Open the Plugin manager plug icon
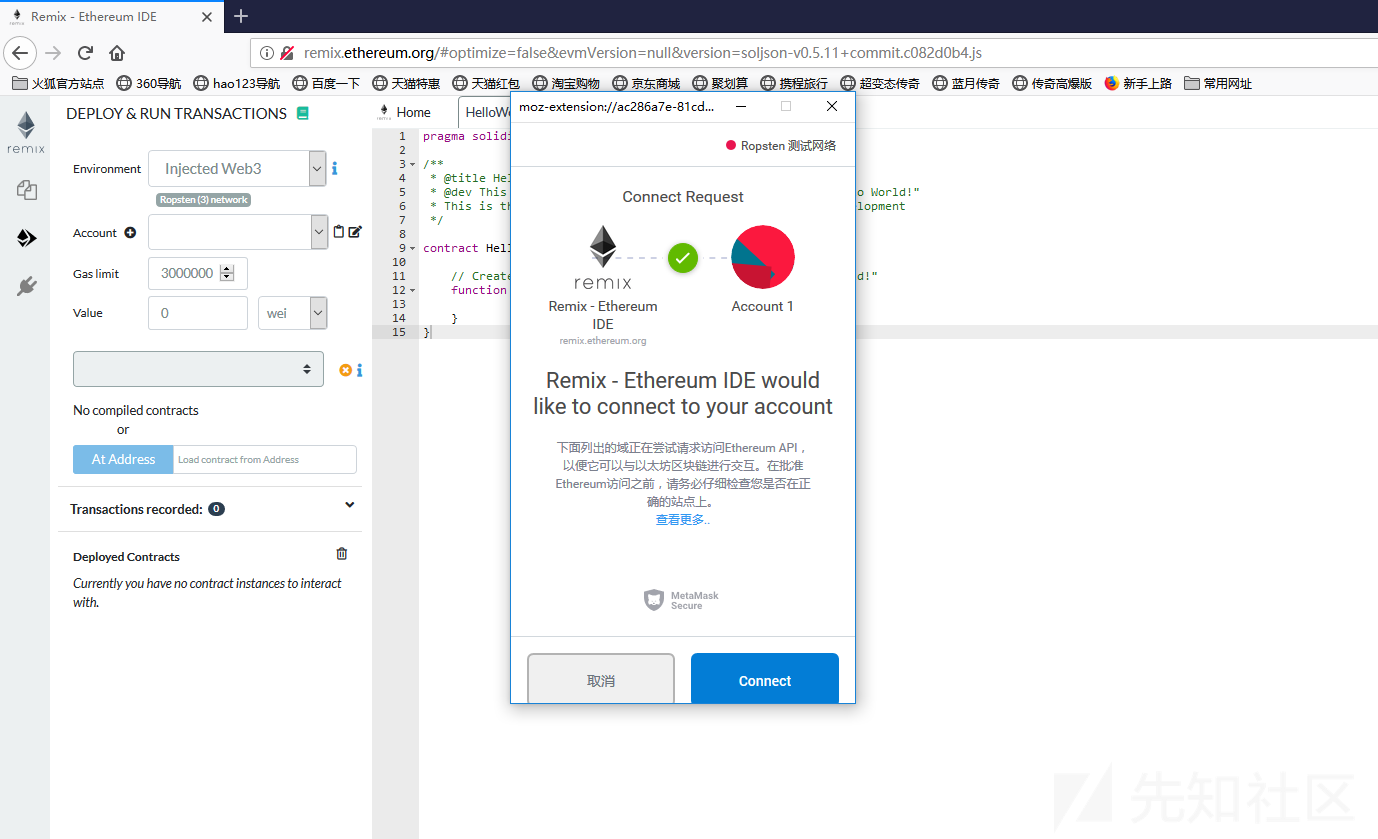 [25, 285]
